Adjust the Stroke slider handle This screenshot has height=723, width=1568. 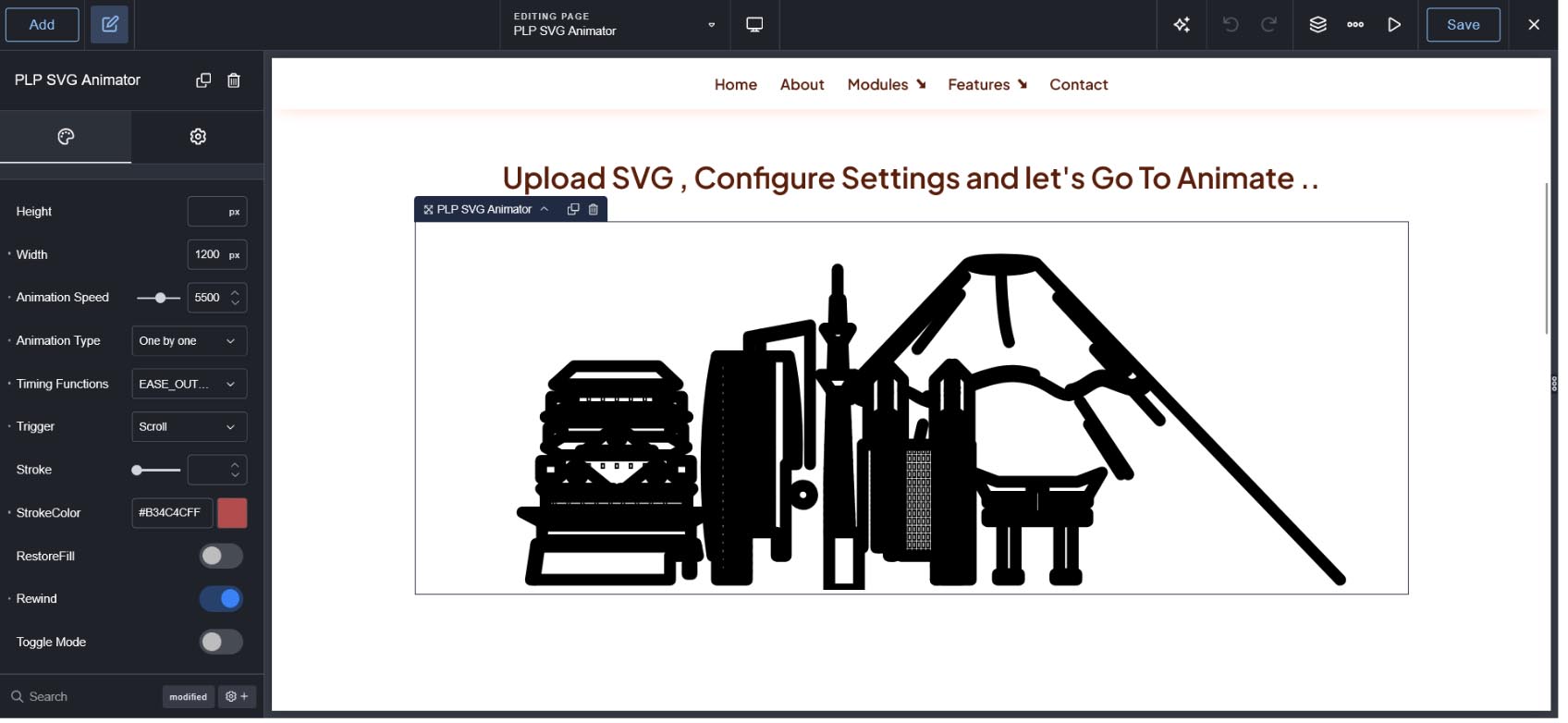coord(137,472)
